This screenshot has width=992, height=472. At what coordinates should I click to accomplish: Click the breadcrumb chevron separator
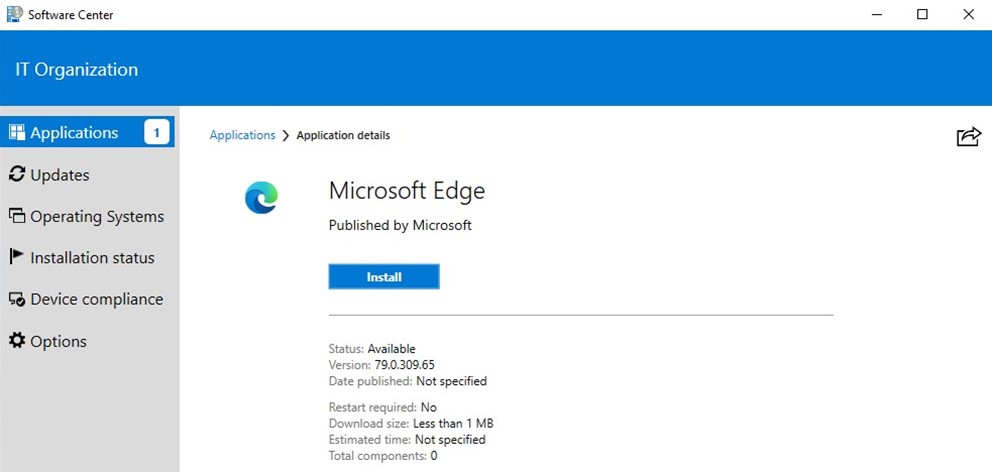click(x=285, y=136)
